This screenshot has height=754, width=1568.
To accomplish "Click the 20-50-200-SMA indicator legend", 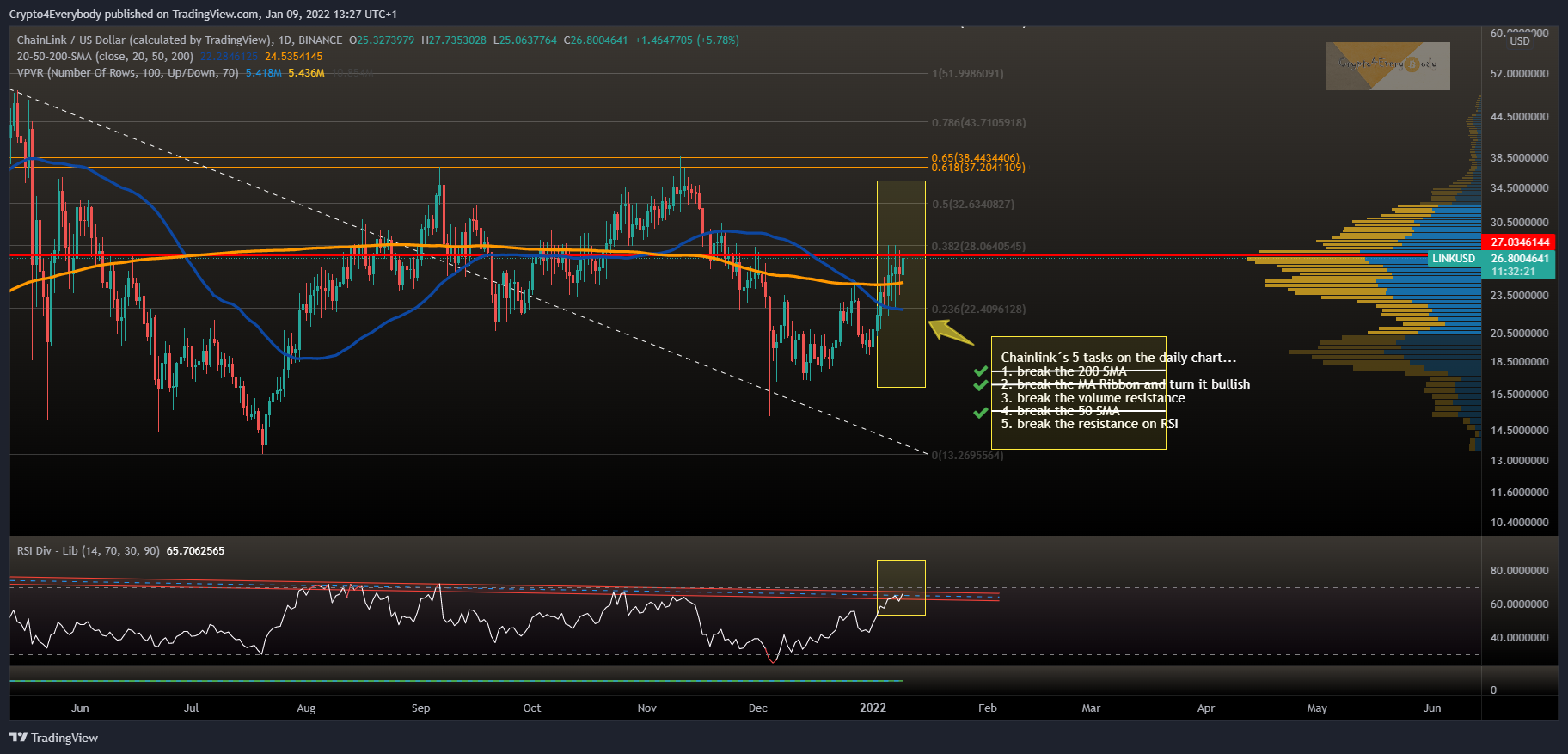I will [x=105, y=57].
